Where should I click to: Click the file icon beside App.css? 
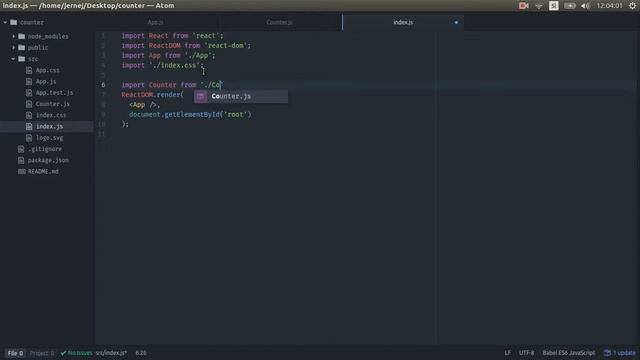coord(29,70)
